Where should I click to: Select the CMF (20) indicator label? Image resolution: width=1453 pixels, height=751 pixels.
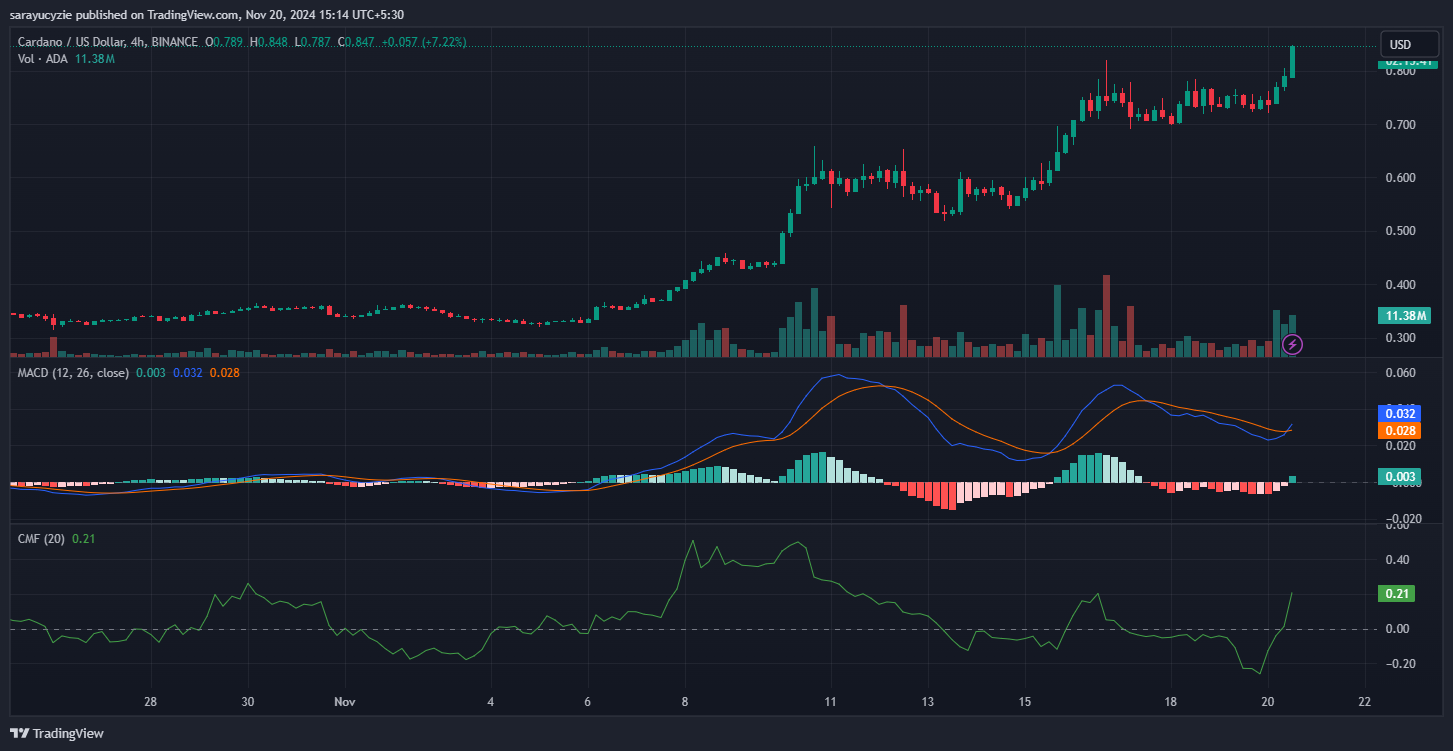click(x=41, y=538)
